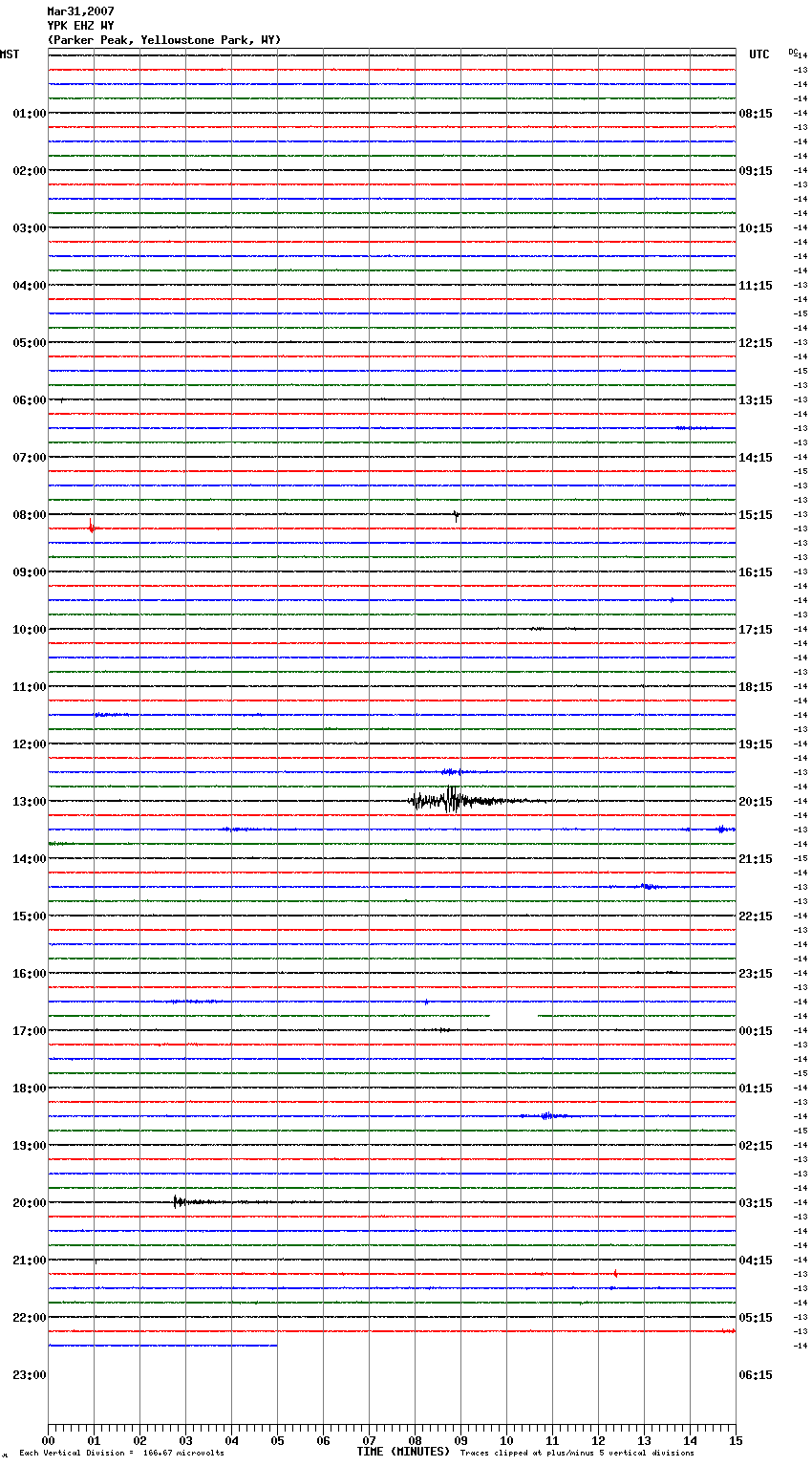Click the 04:00 MST hour label
Viewport: 812px width, 1466px height.
[29, 286]
